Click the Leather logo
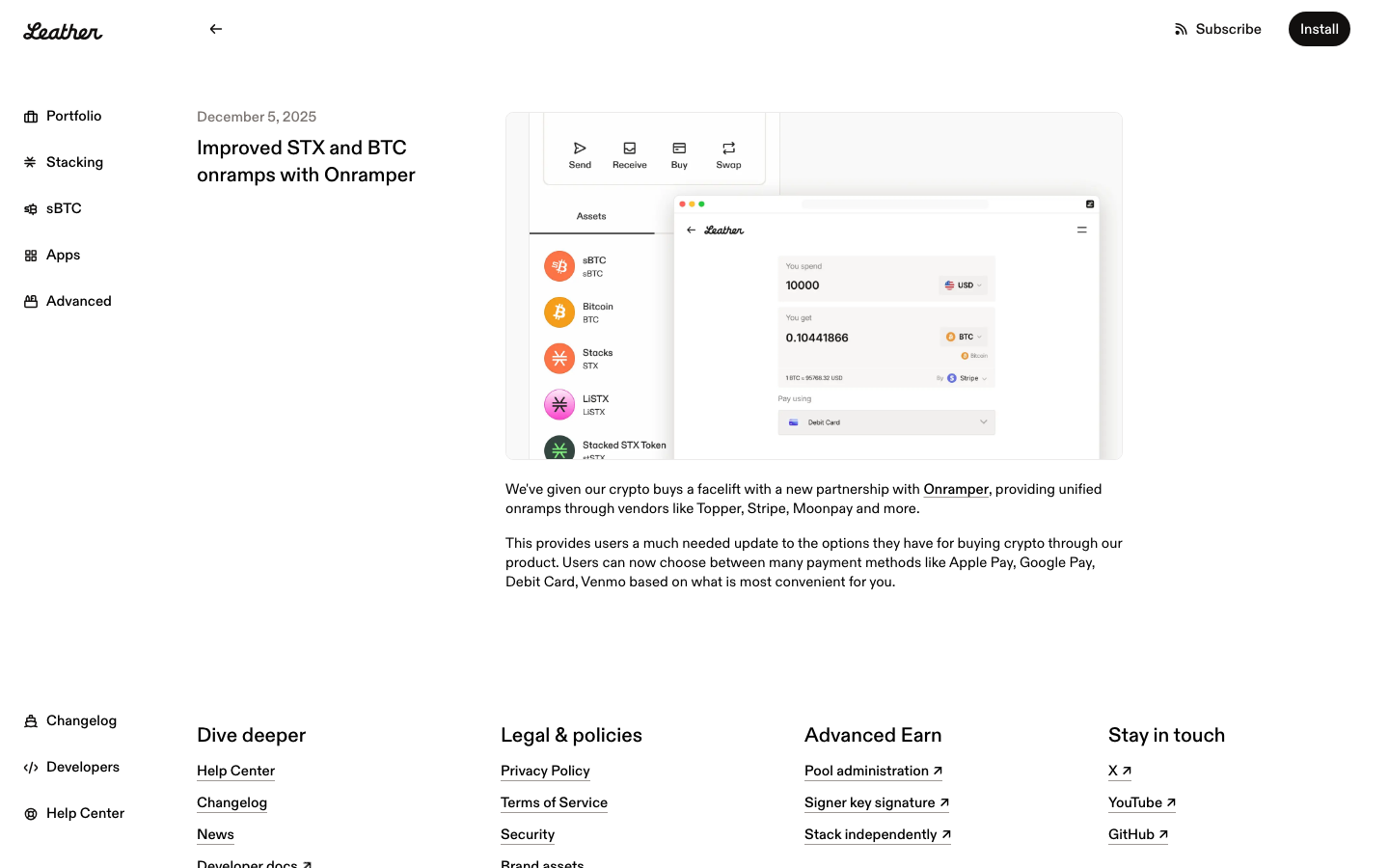The height and width of the screenshot is (868, 1389). [63, 31]
